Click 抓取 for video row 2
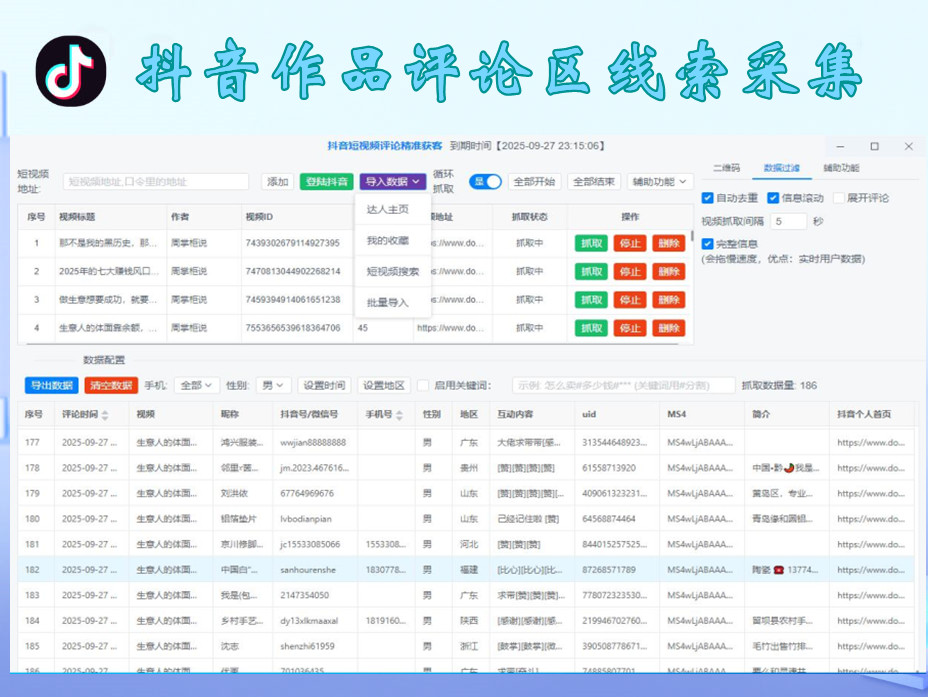 591,272
